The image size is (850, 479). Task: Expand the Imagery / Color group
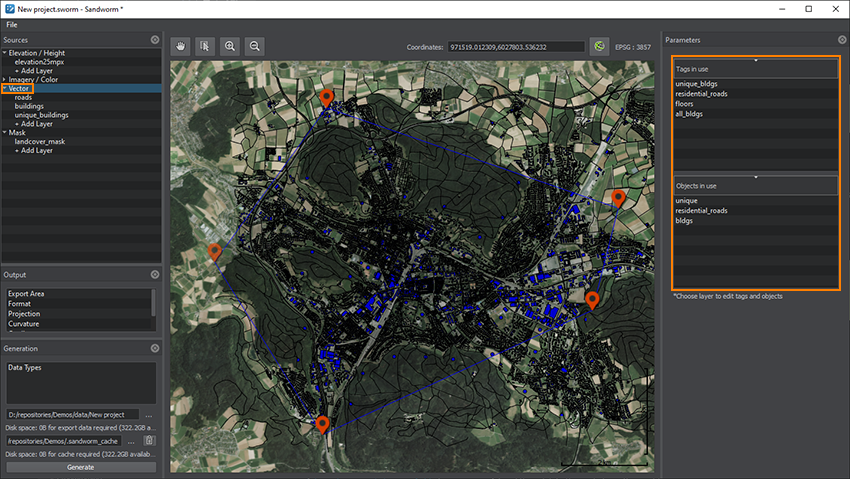5,79
